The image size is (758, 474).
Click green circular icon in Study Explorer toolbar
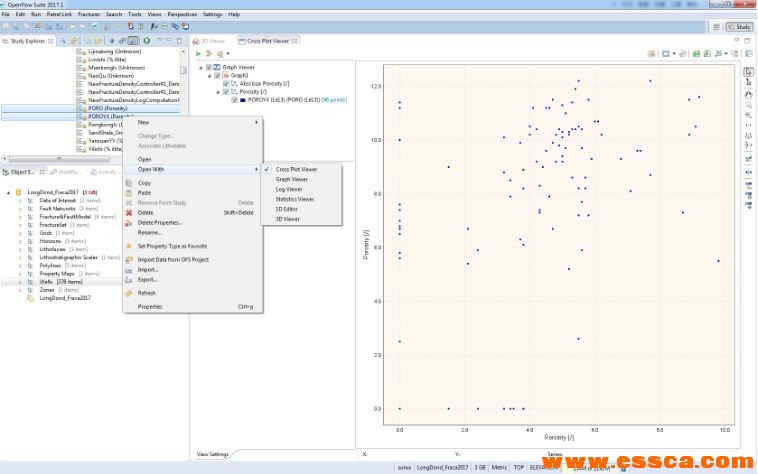coord(147,41)
